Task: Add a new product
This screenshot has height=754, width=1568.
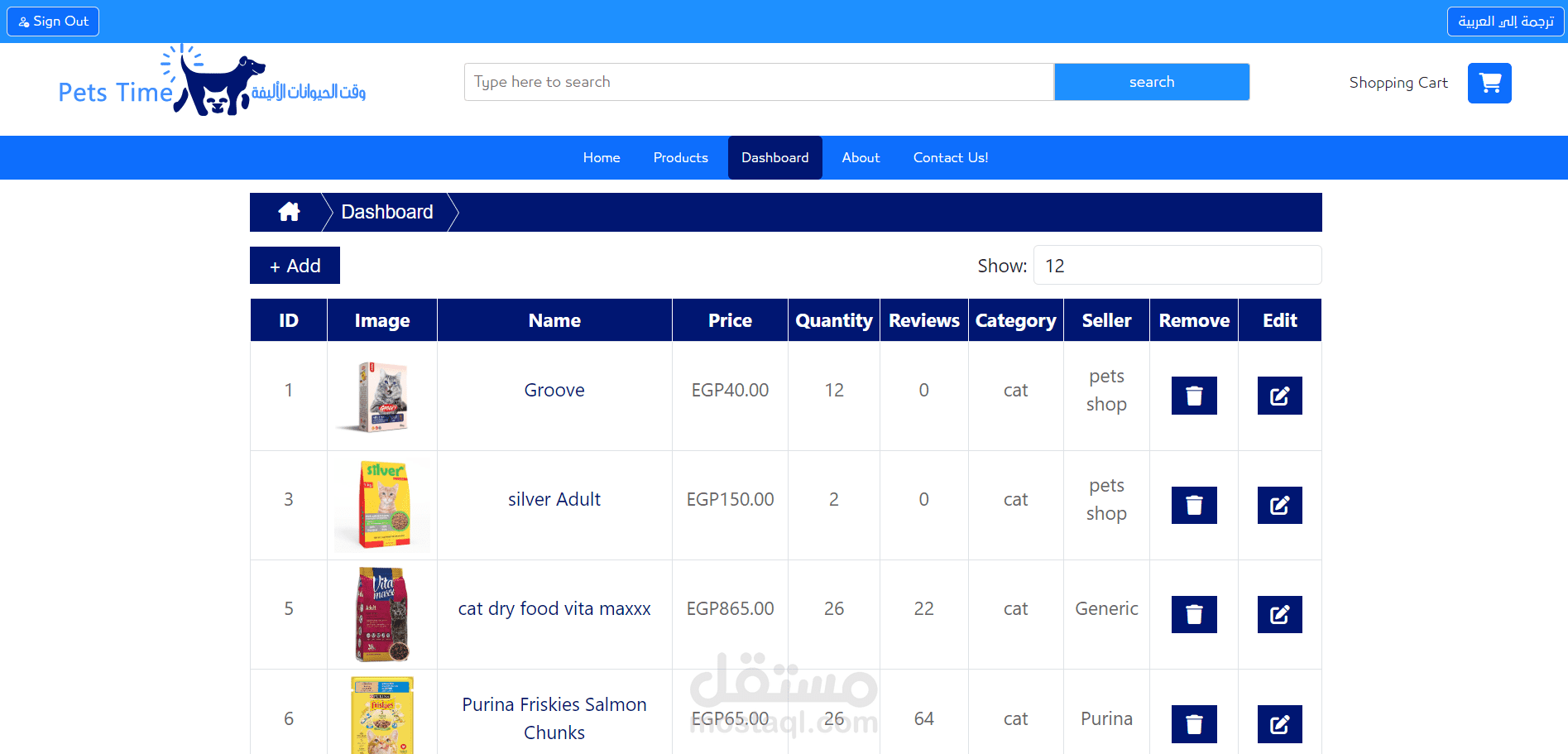Action: coord(295,266)
